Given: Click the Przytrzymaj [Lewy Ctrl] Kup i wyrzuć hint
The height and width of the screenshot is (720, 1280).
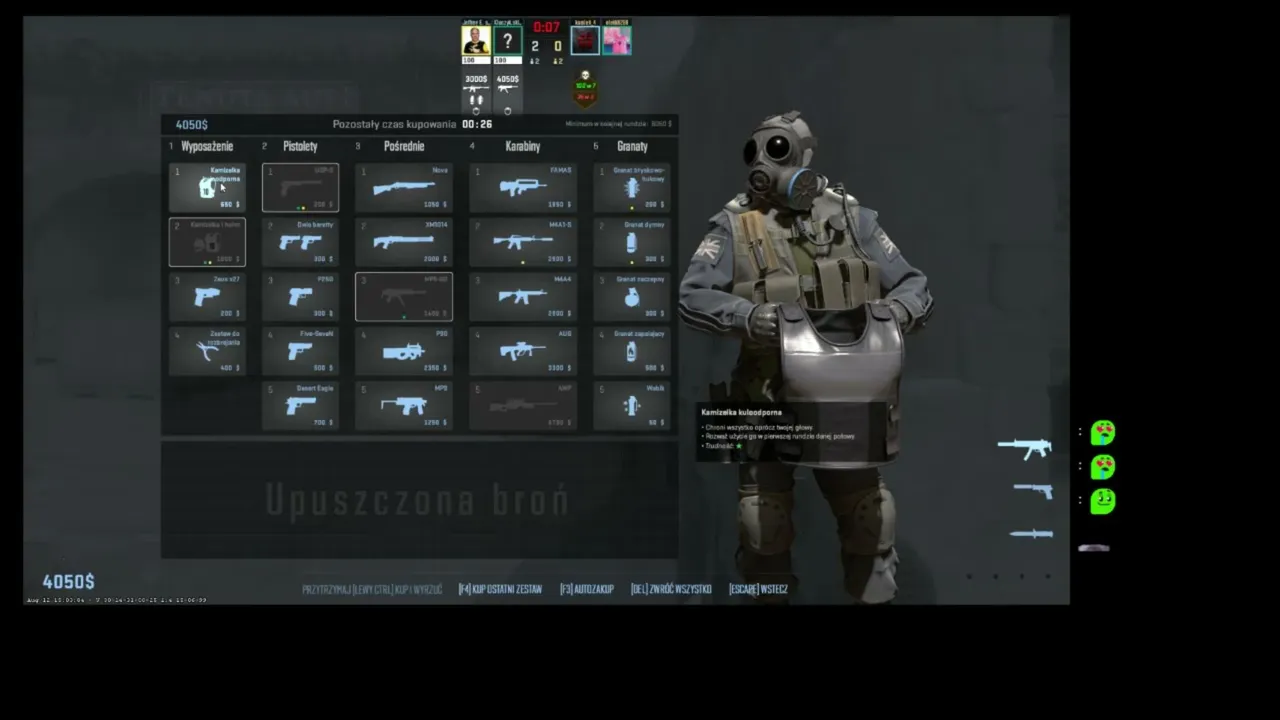Looking at the screenshot, I should click(x=372, y=589).
